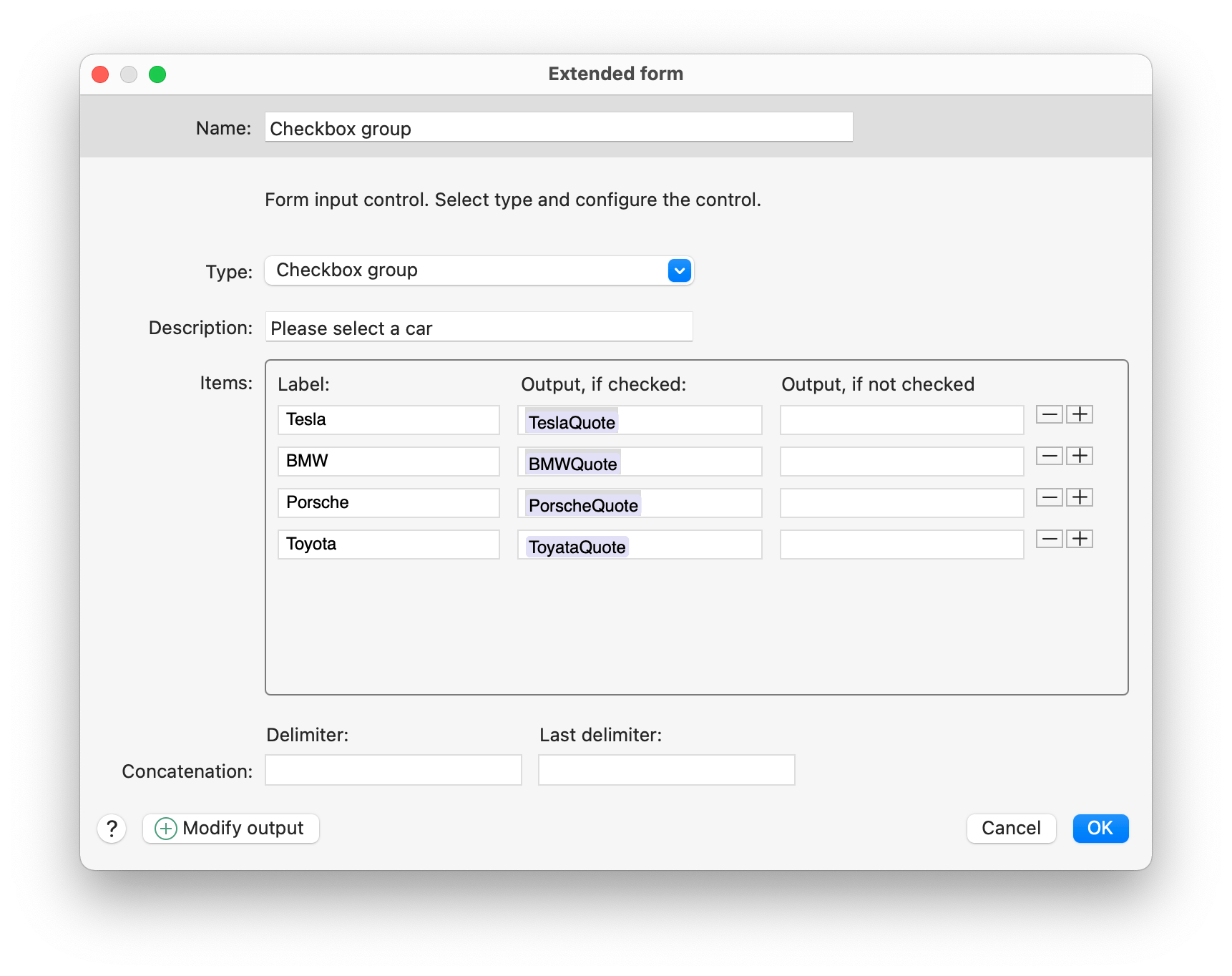Screen dimensions: 1232x976
Task: Select the BMWQuote checked output field
Action: [640, 462]
